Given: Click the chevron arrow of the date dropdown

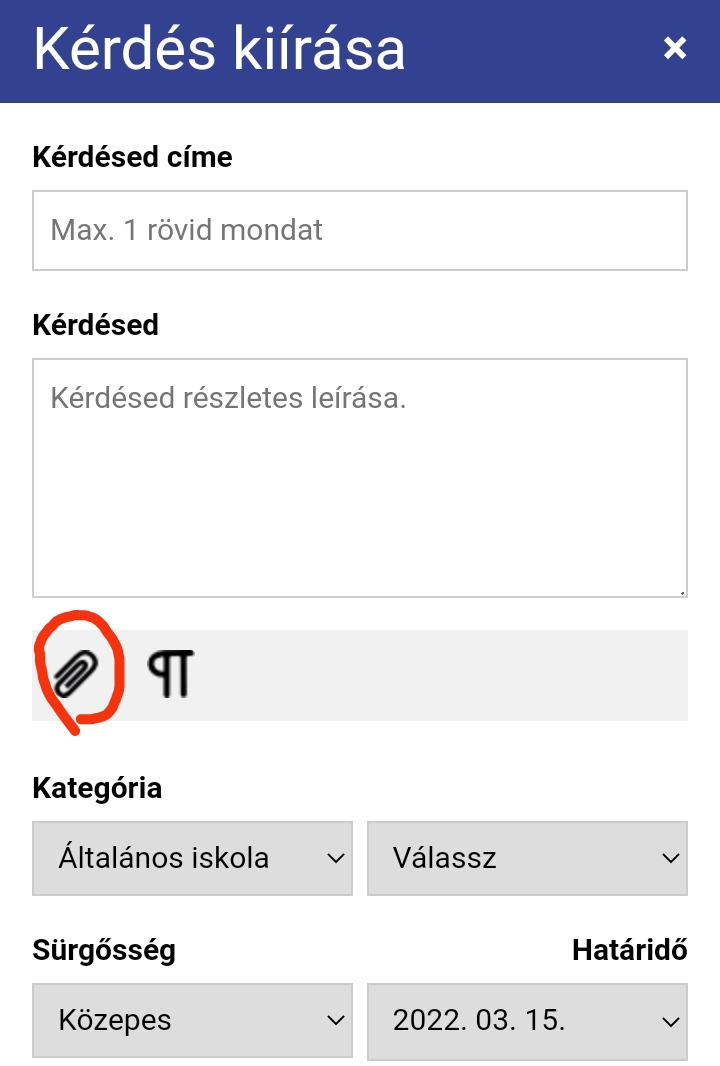Looking at the screenshot, I should coord(669,1021).
